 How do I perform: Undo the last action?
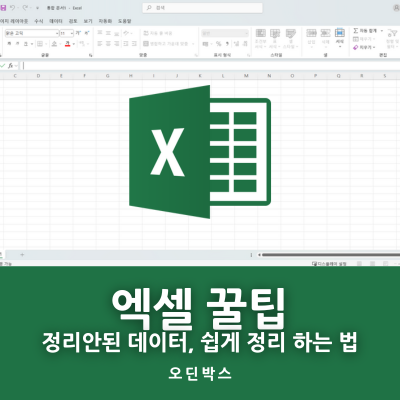(12, 8)
